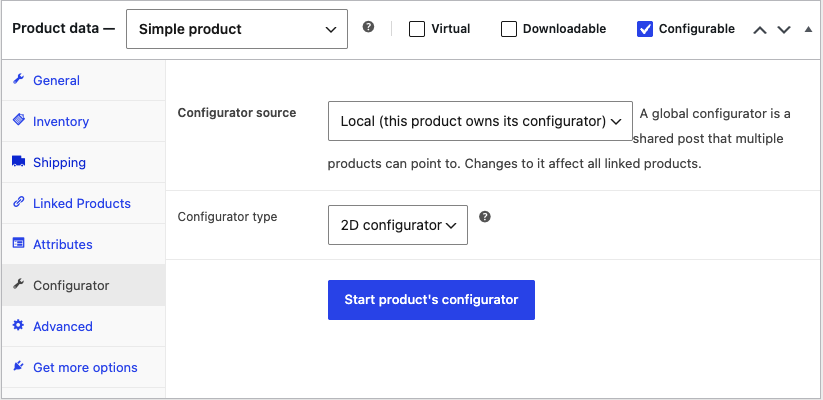Image resolution: width=823 pixels, height=400 pixels.
Task: Open the 2D configurator type dropdown
Action: pyautogui.click(x=398, y=225)
